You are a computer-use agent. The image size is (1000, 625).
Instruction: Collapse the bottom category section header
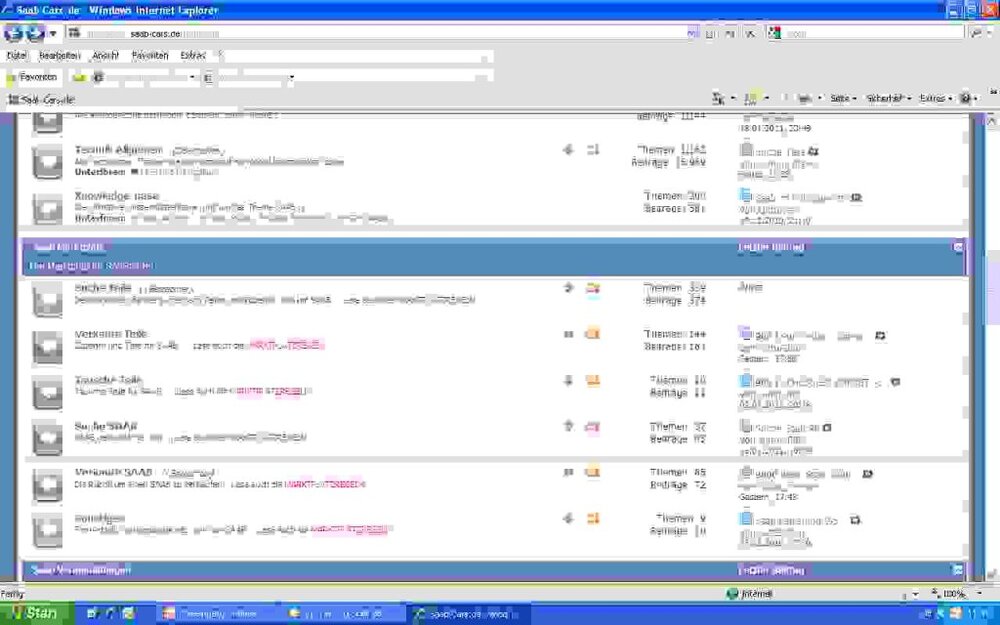click(x=958, y=570)
